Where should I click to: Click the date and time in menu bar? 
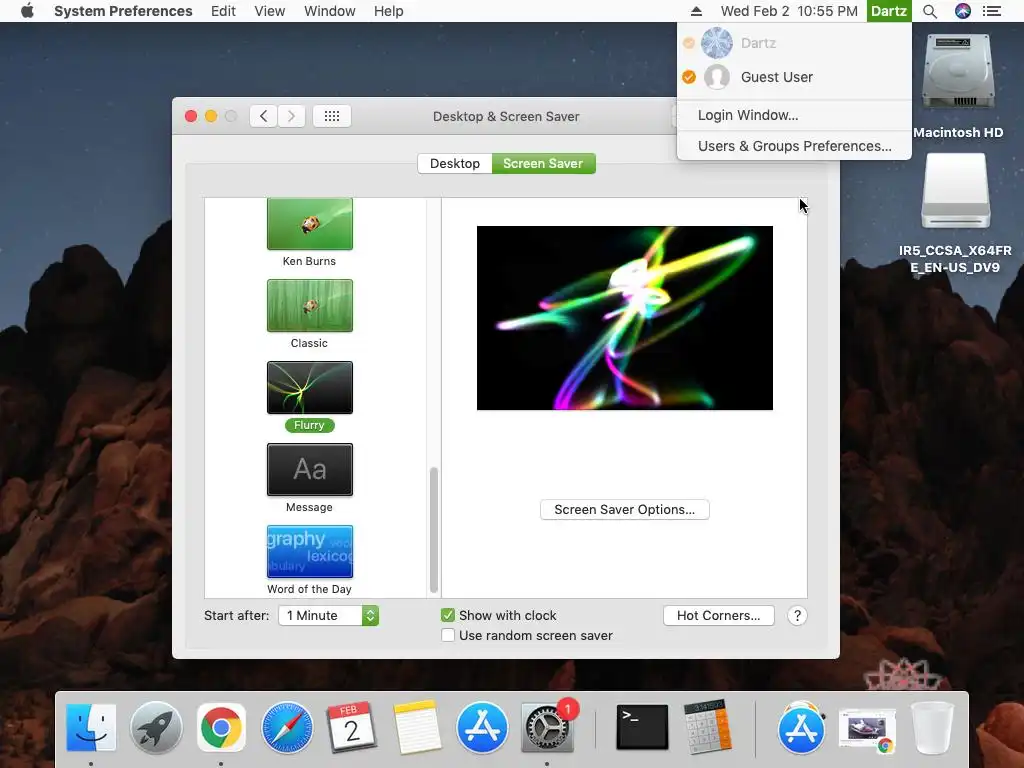(x=789, y=11)
